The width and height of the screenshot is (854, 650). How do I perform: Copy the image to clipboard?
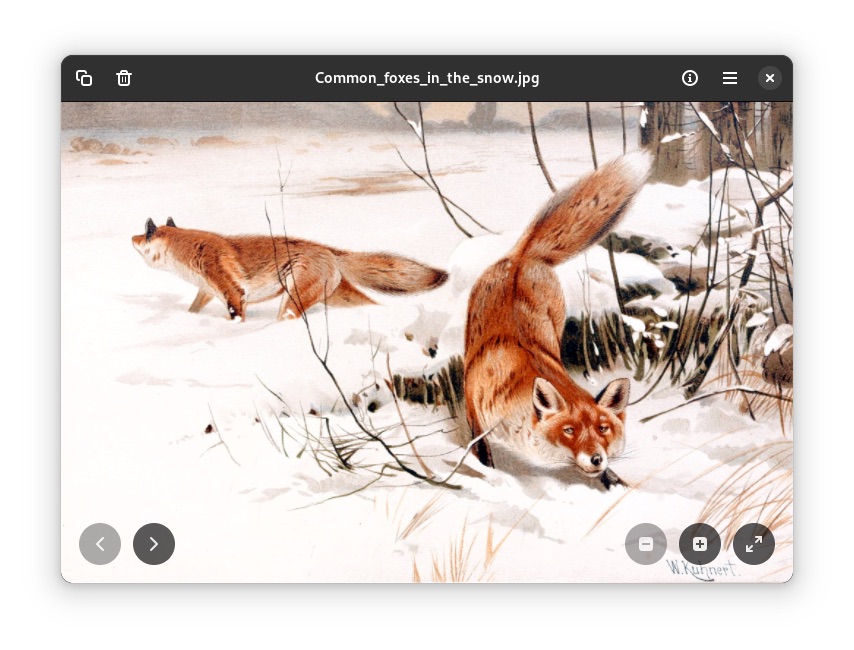84,78
